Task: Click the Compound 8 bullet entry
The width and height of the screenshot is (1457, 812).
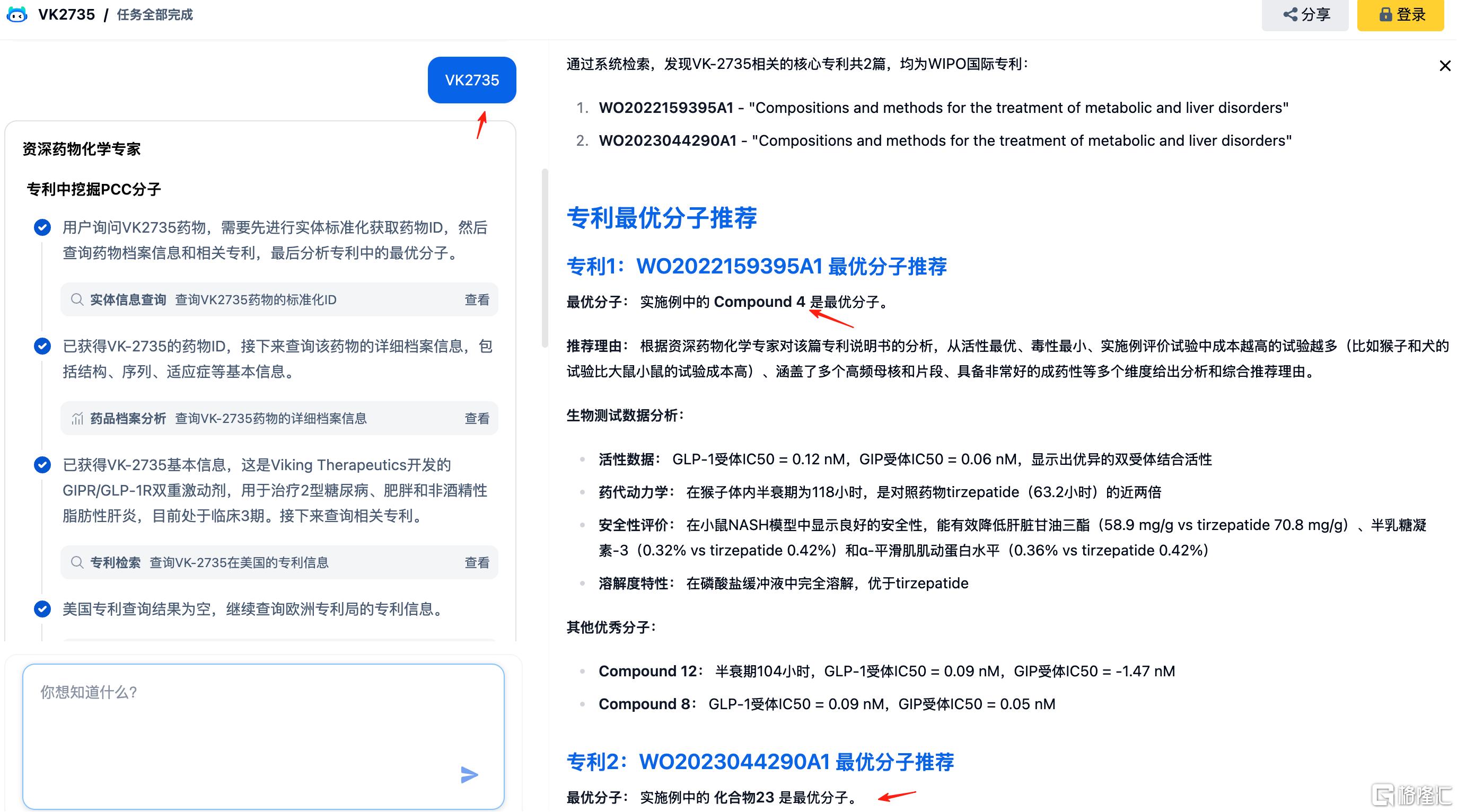Action: coord(827,704)
